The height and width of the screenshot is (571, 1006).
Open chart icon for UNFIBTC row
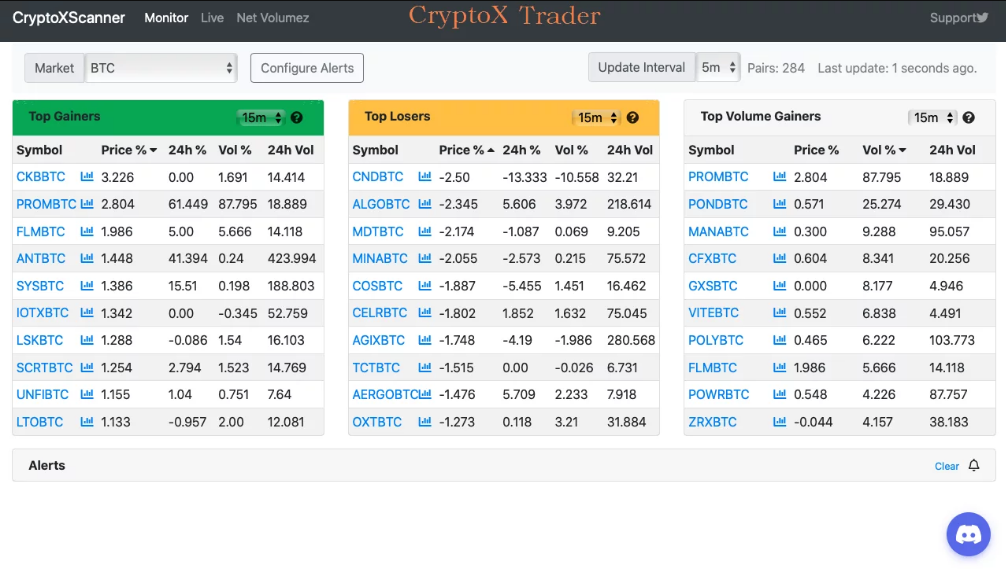[x=87, y=394]
